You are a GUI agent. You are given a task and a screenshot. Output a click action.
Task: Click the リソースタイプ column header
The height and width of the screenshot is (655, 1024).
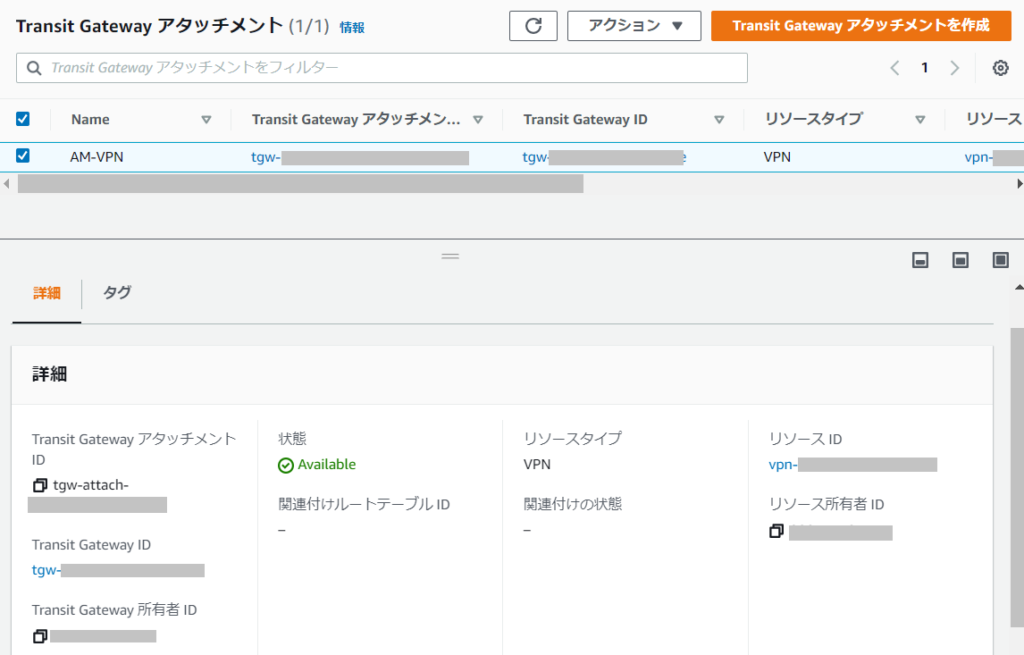(x=814, y=120)
